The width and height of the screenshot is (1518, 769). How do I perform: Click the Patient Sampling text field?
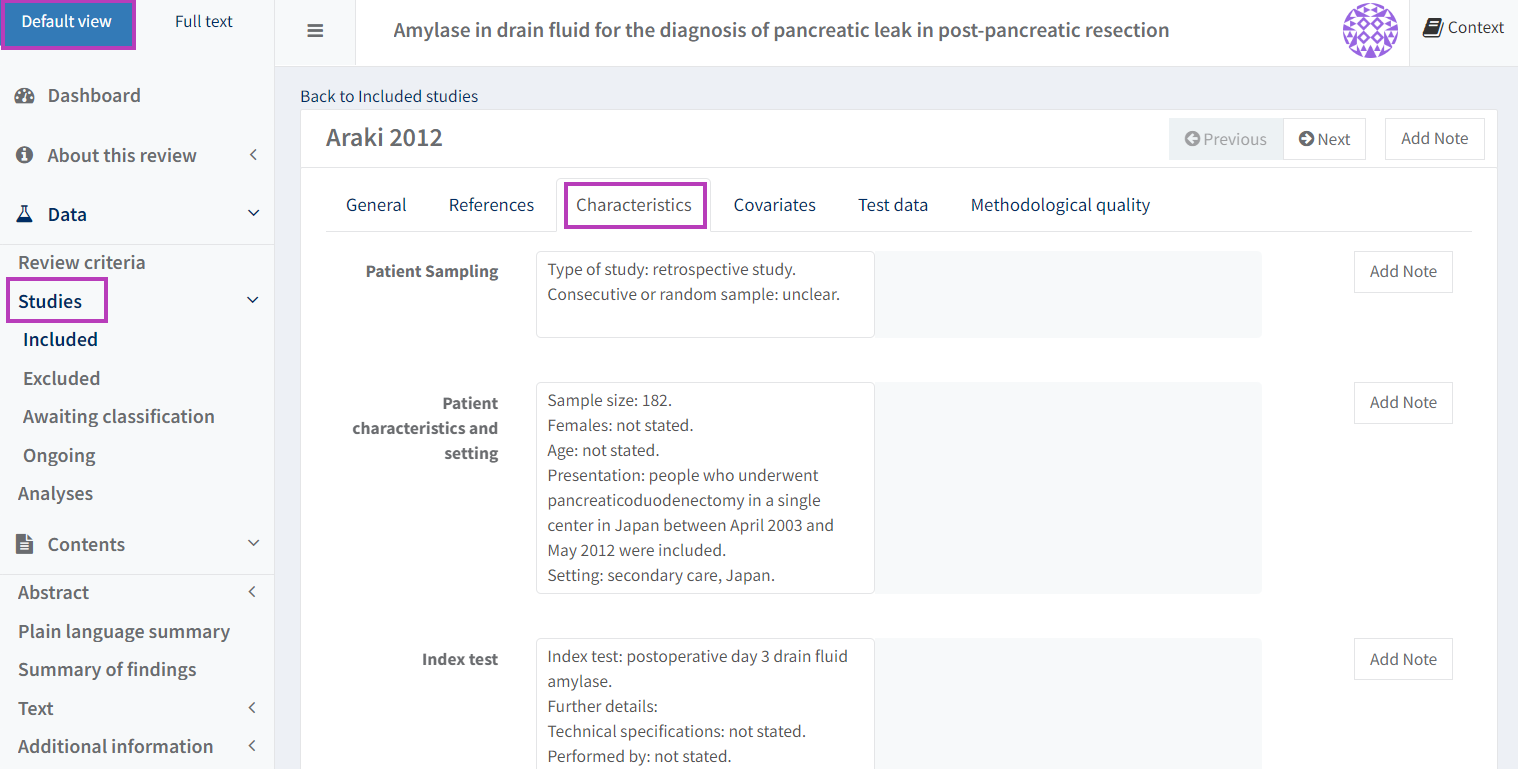click(x=705, y=294)
